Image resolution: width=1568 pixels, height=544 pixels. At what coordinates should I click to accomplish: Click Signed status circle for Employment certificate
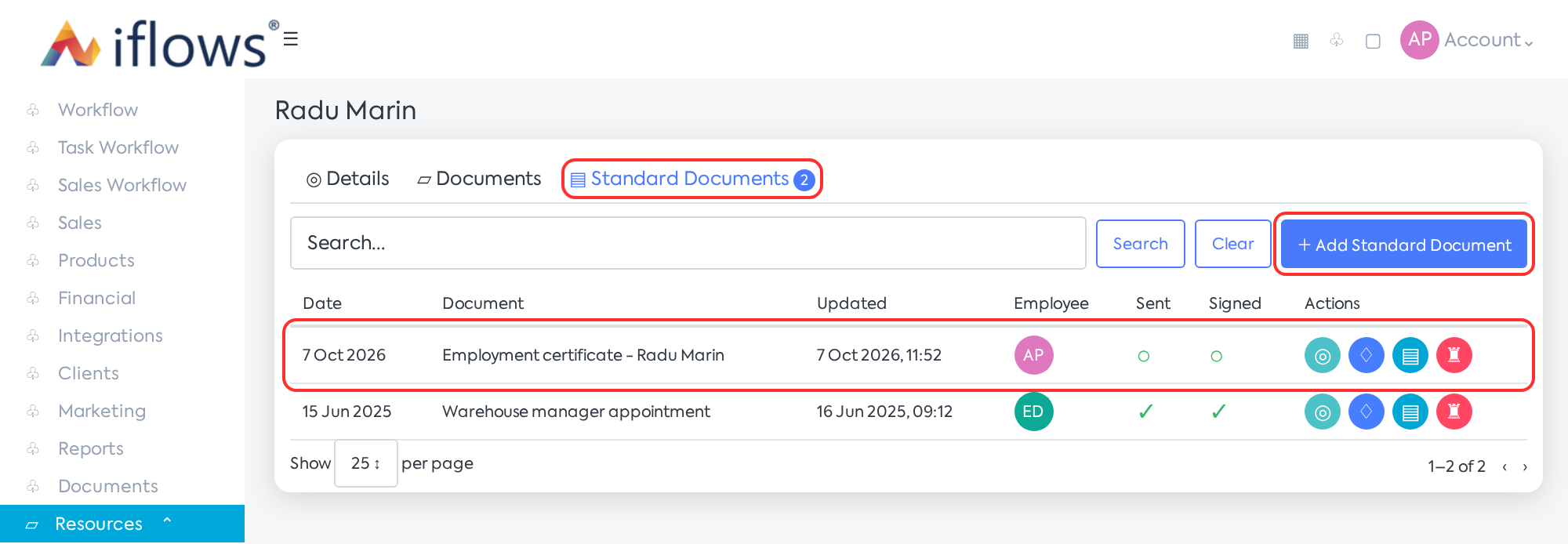tap(1217, 356)
